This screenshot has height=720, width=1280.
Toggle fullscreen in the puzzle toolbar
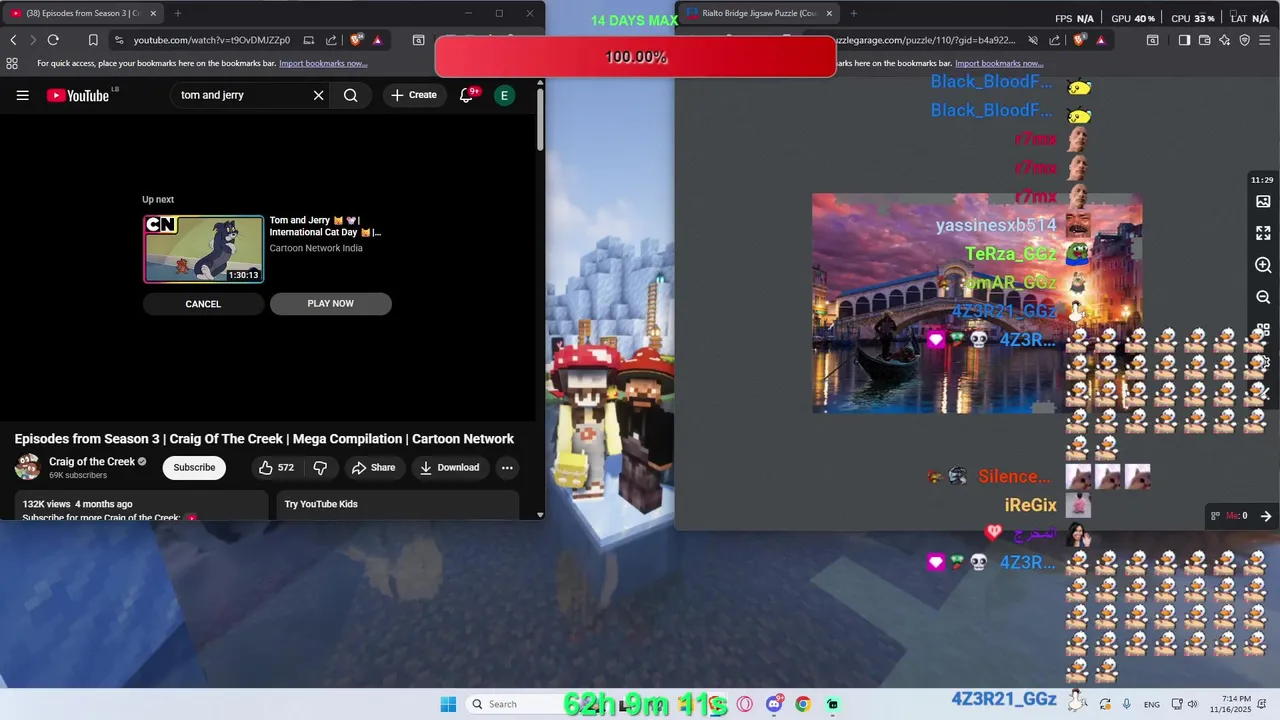(1263, 233)
